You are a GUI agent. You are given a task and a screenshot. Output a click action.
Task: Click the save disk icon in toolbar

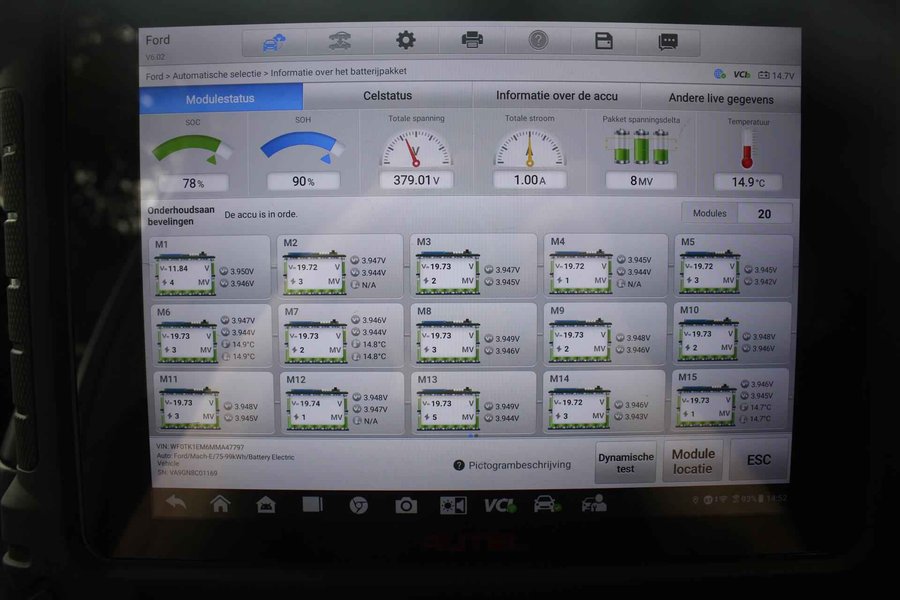click(x=603, y=41)
